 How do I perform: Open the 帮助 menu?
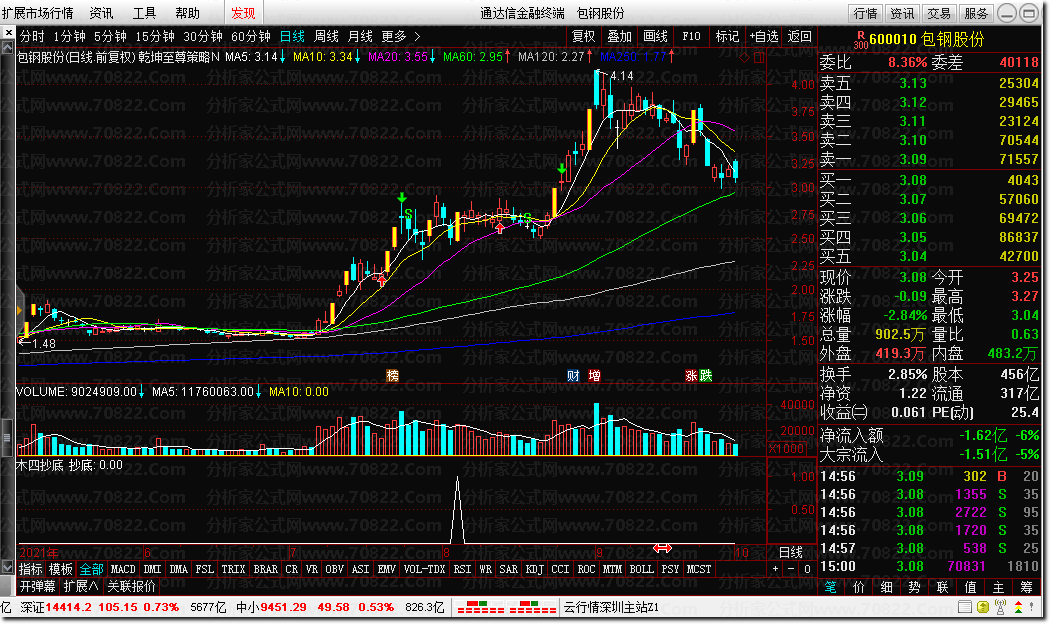click(187, 13)
